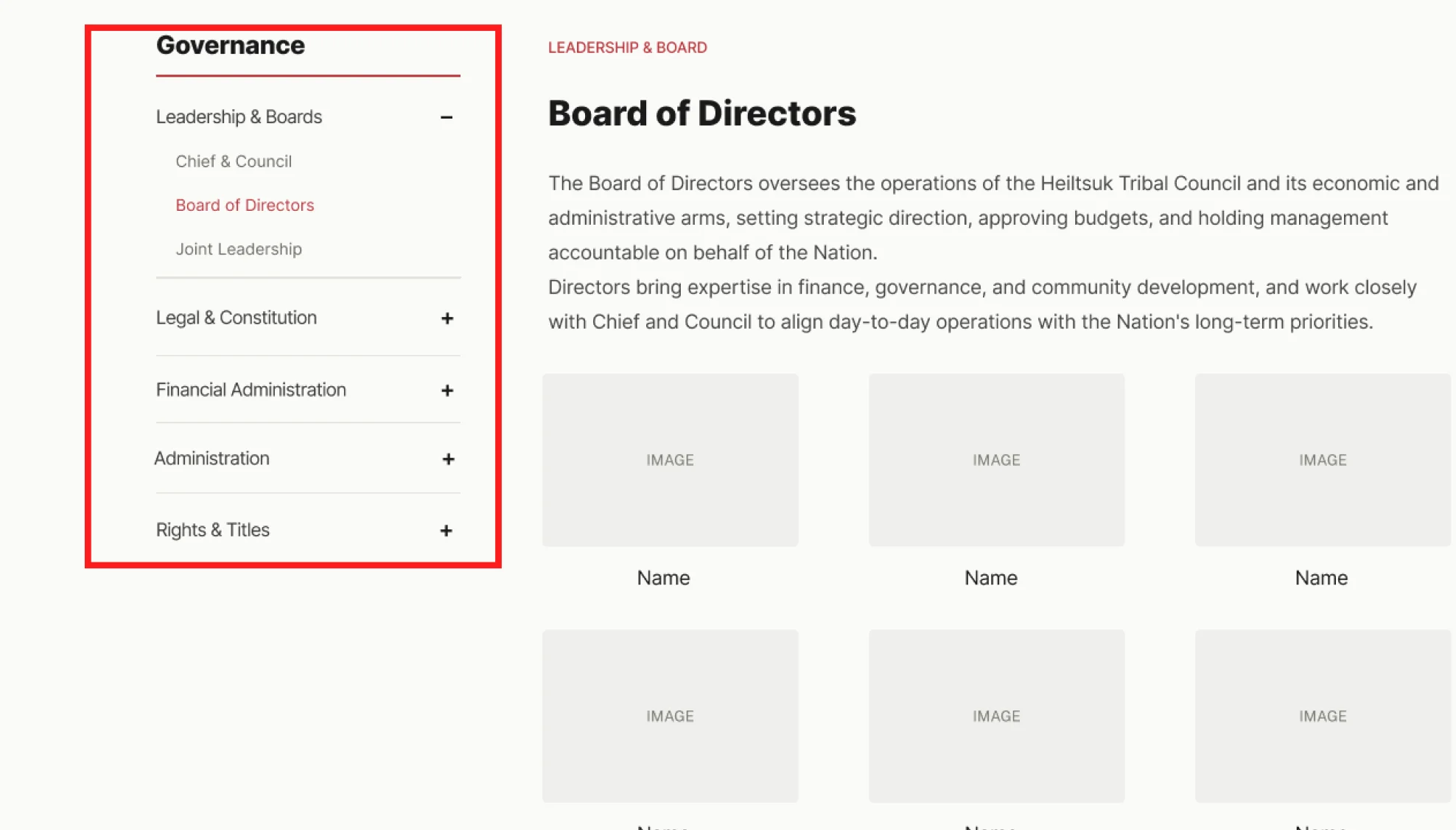Expand the Administration section plus icon
The image size is (1456, 830).
448,459
